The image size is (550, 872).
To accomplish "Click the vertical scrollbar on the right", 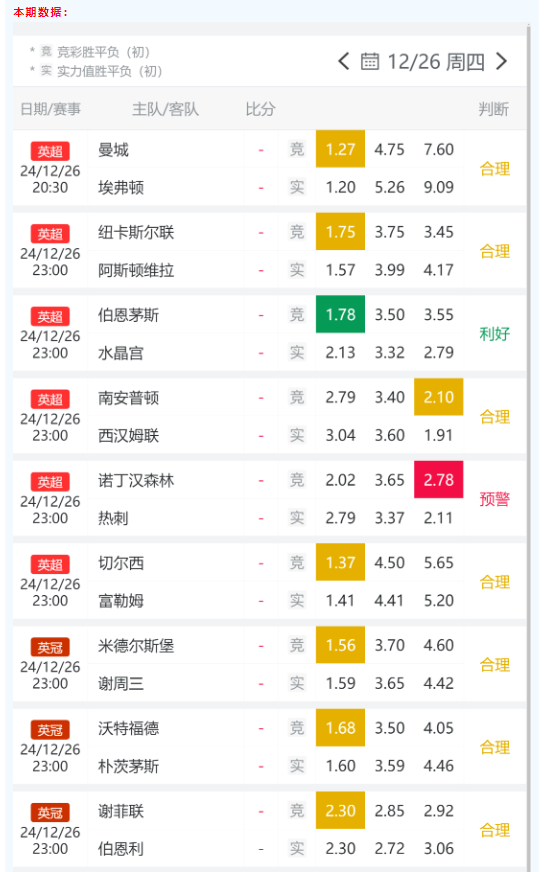I will (x=529, y=445).
